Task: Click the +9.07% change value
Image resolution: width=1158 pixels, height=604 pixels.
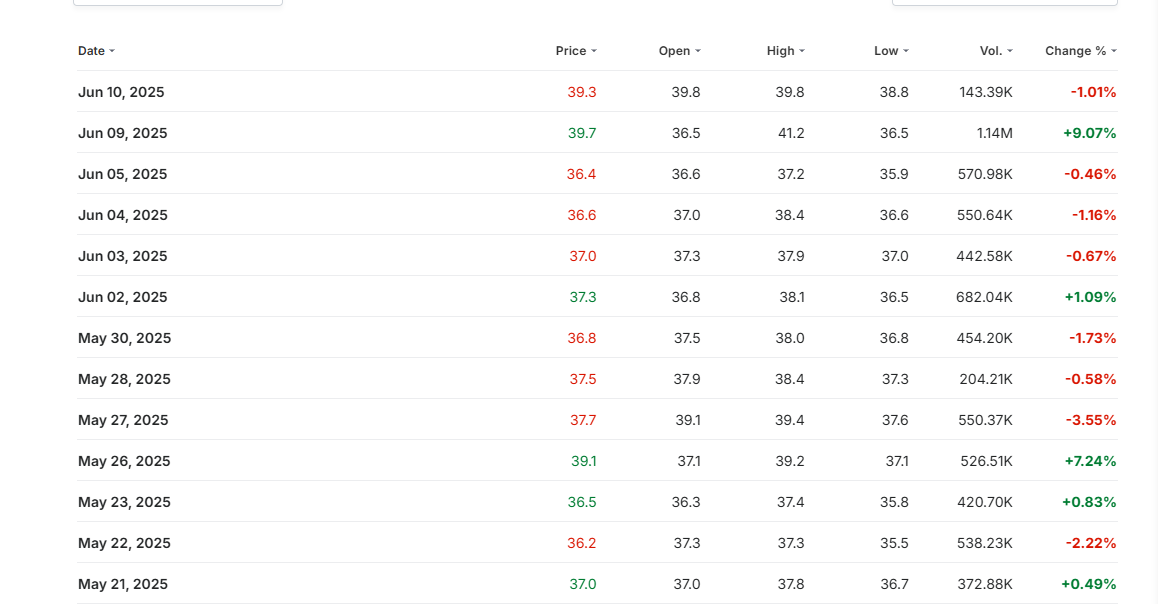Action: (x=1089, y=133)
